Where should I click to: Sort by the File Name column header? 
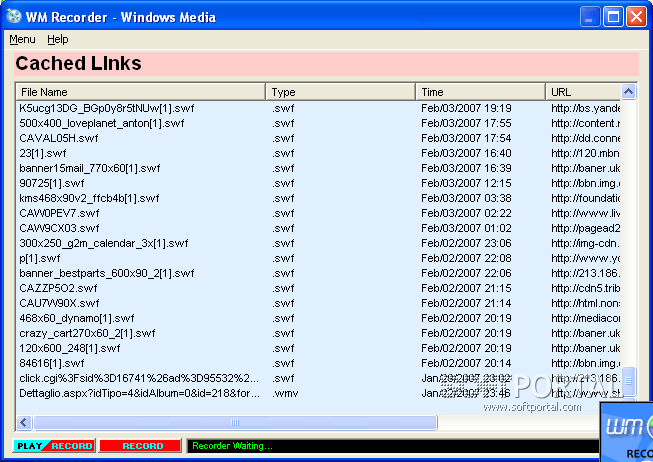(x=141, y=92)
